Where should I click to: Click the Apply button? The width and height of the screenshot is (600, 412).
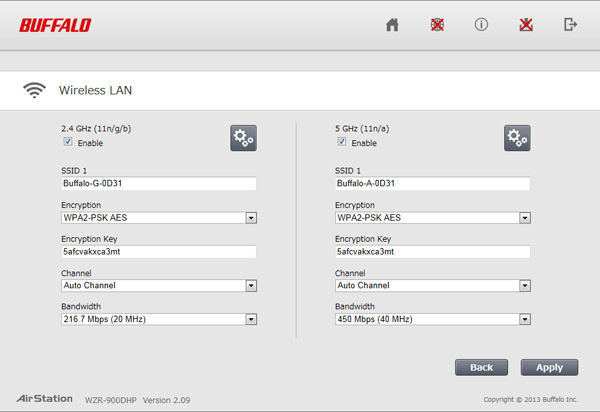549,367
